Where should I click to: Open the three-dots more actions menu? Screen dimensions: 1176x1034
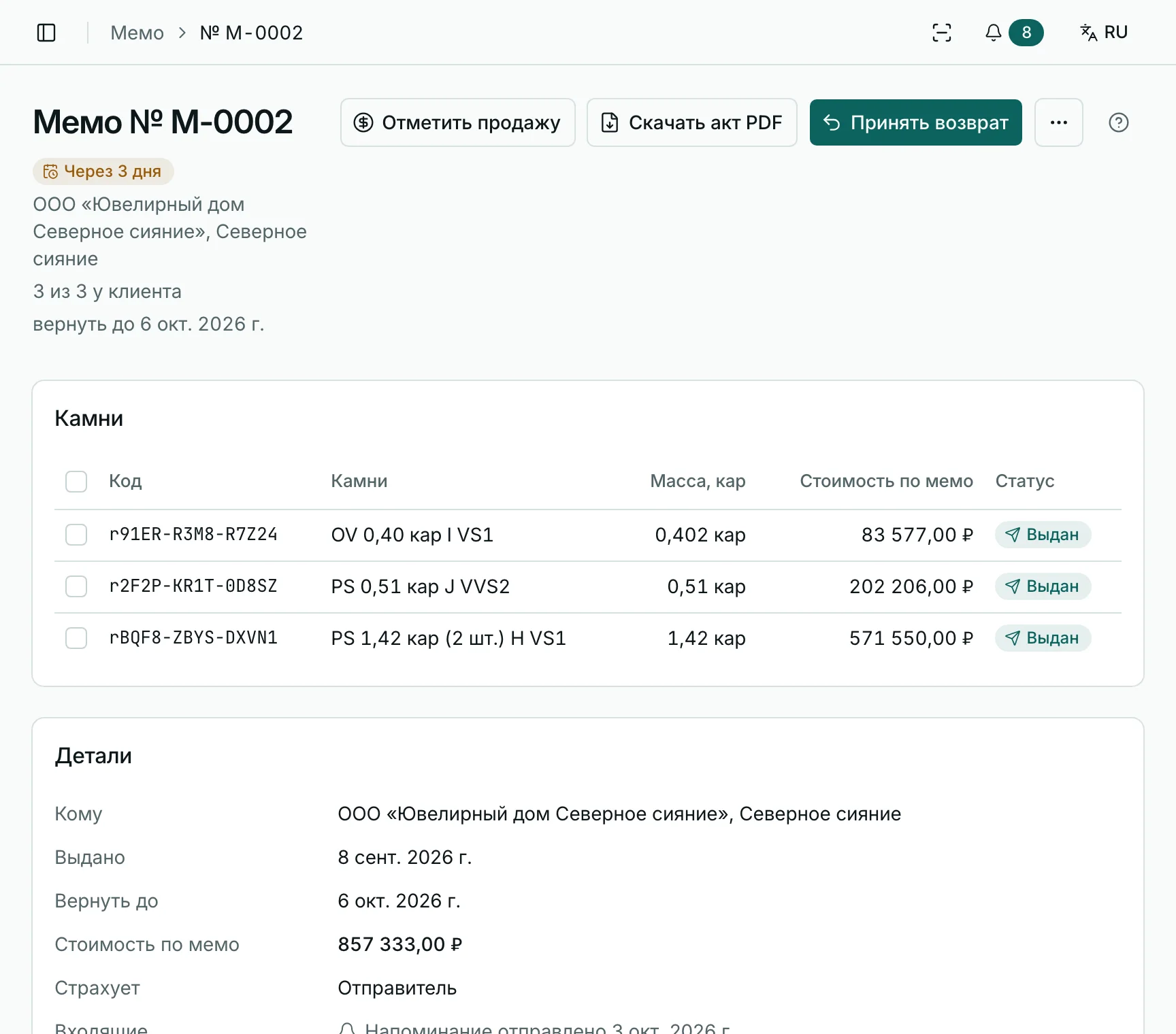[x=1059, y=122]
